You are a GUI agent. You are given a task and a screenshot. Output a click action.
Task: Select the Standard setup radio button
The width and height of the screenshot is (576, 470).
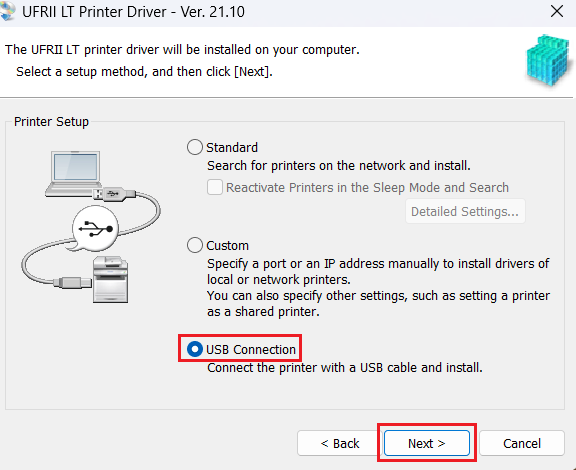[195, 147]
